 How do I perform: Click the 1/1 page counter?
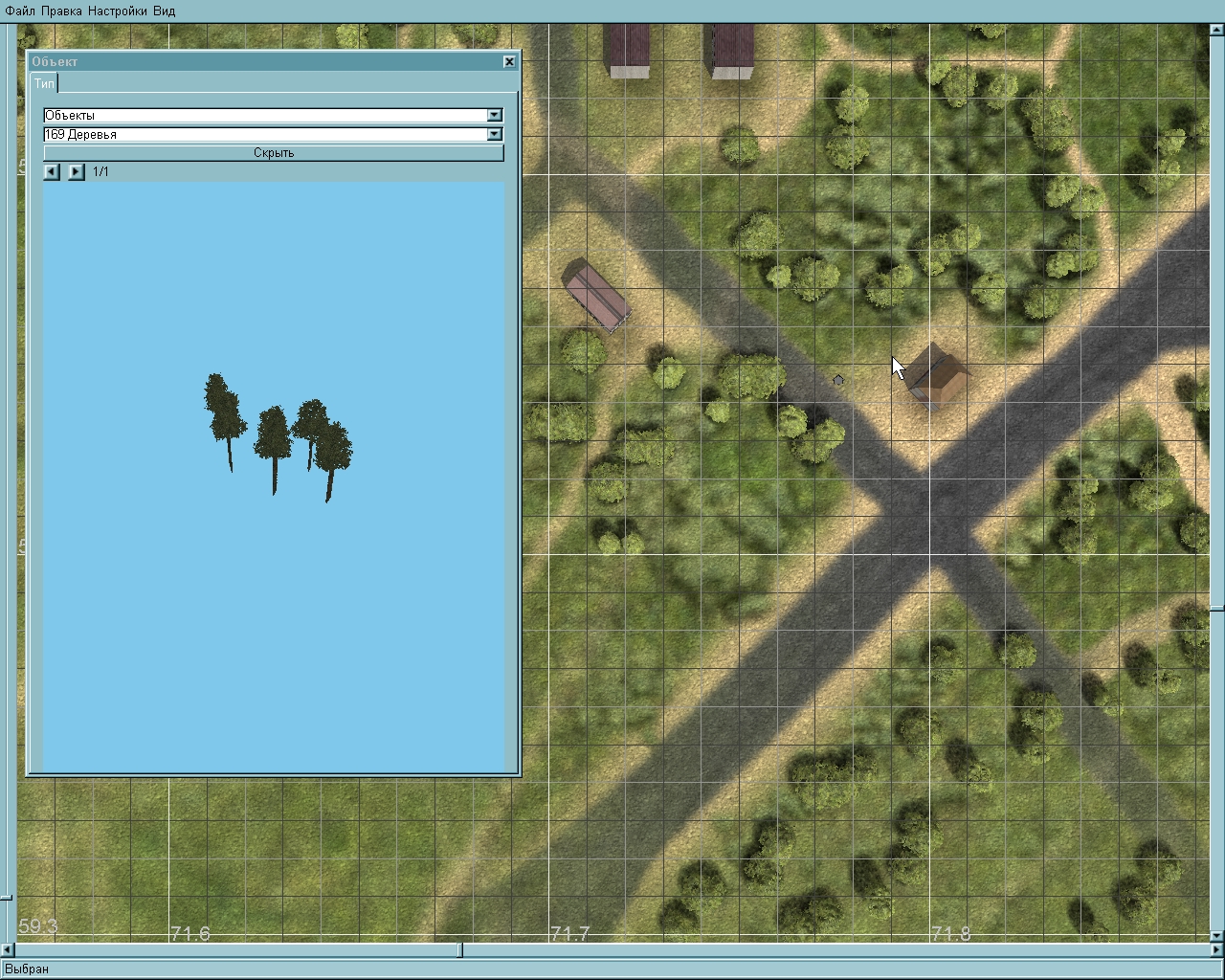100,172
